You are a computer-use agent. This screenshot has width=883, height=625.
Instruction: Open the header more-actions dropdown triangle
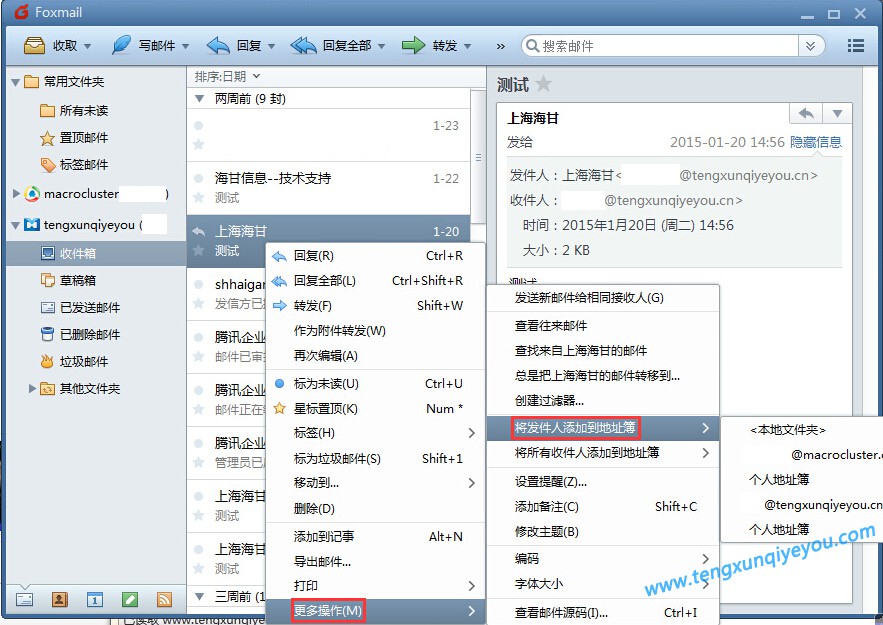tap(837, 113)
